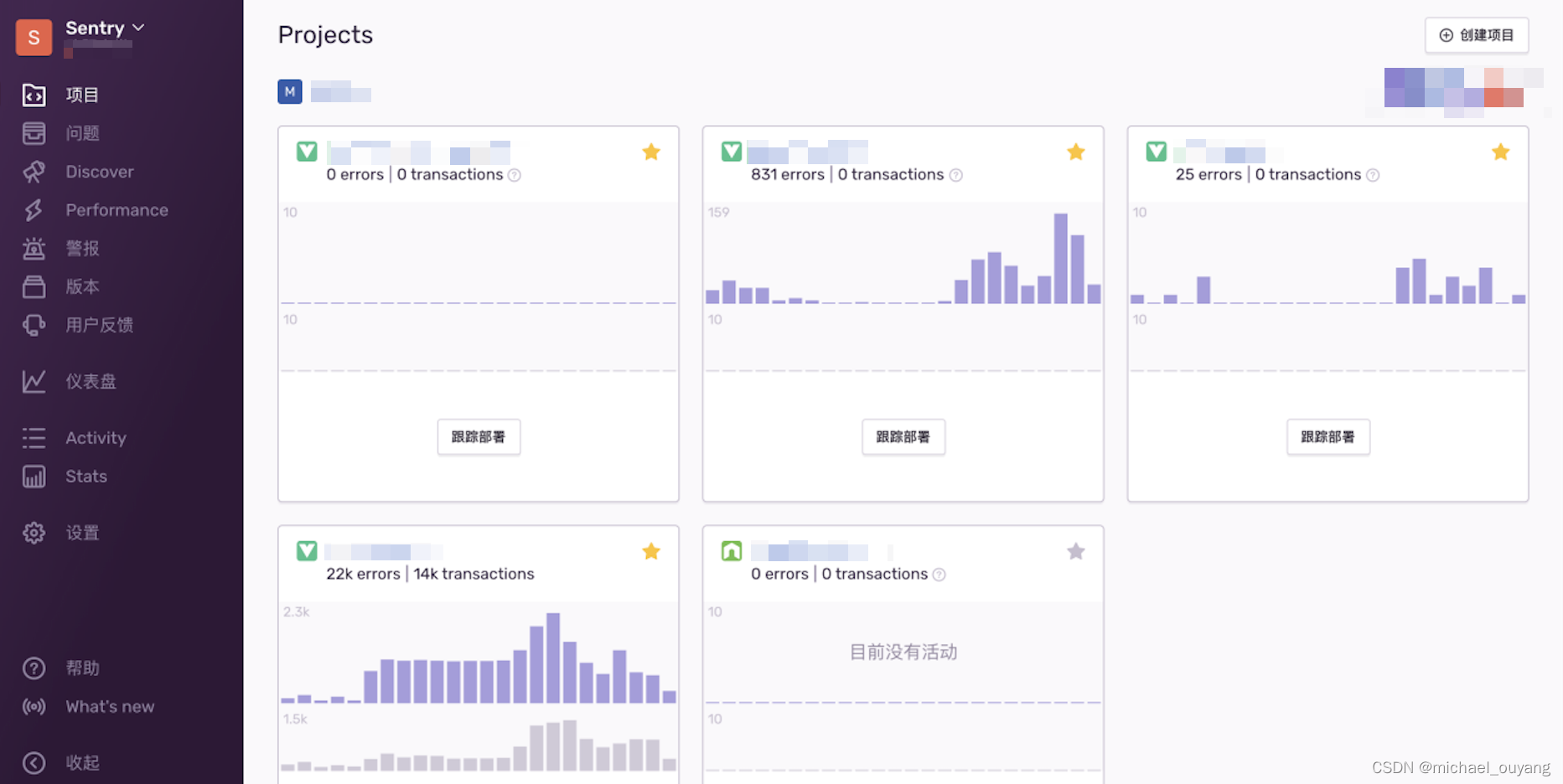Open What's new in the sidebar
1563x784 pixels.
point(110,707)
